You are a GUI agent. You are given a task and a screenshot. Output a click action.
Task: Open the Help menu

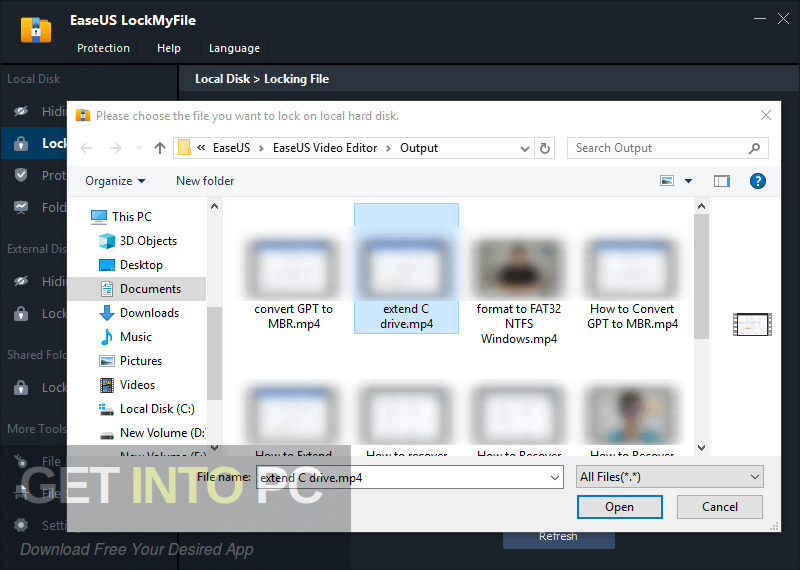[168, 48]
